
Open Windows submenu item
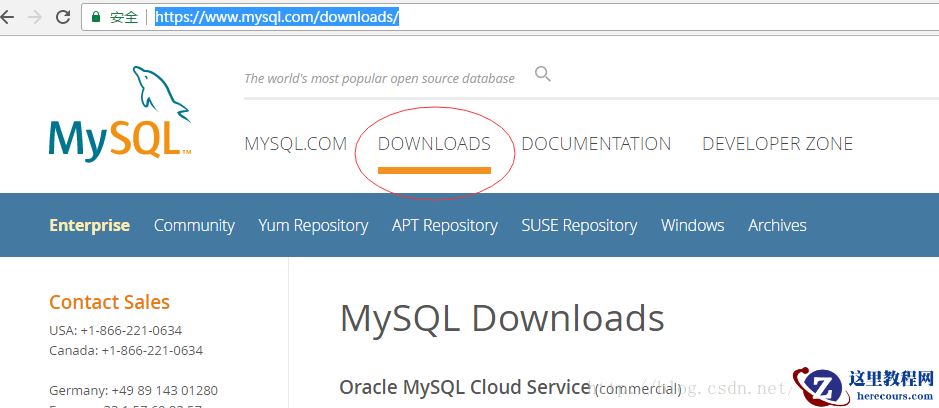(x=693, y=225)
